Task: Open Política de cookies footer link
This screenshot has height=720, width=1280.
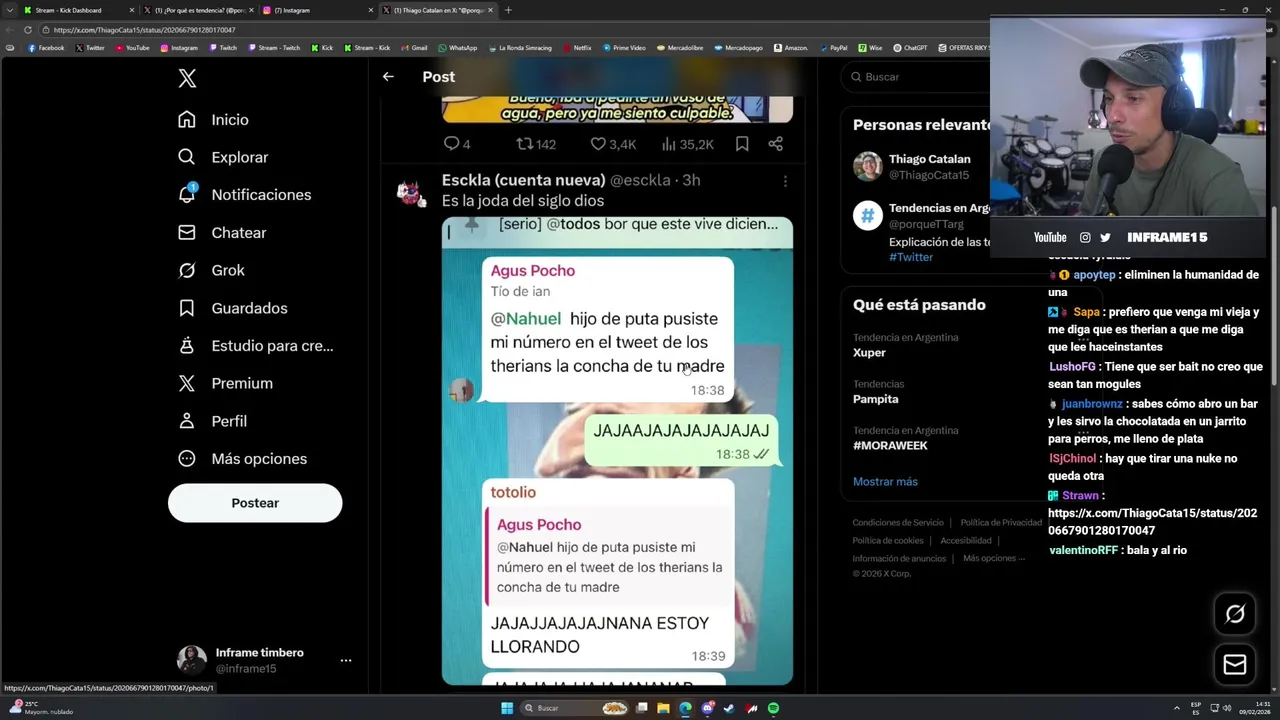Action: pyautogui.click(x=888, y=541)
